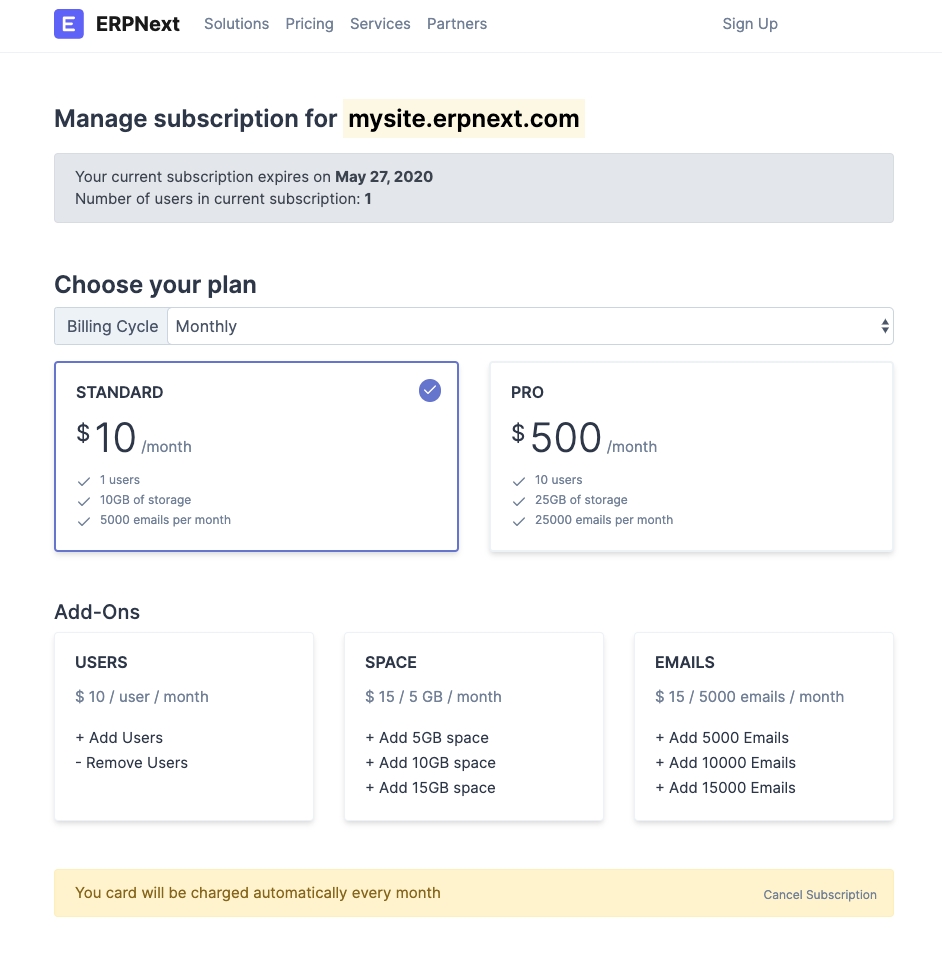Select the Standard plan card
The height and width of the screenshot is (974, 942).
256,456
